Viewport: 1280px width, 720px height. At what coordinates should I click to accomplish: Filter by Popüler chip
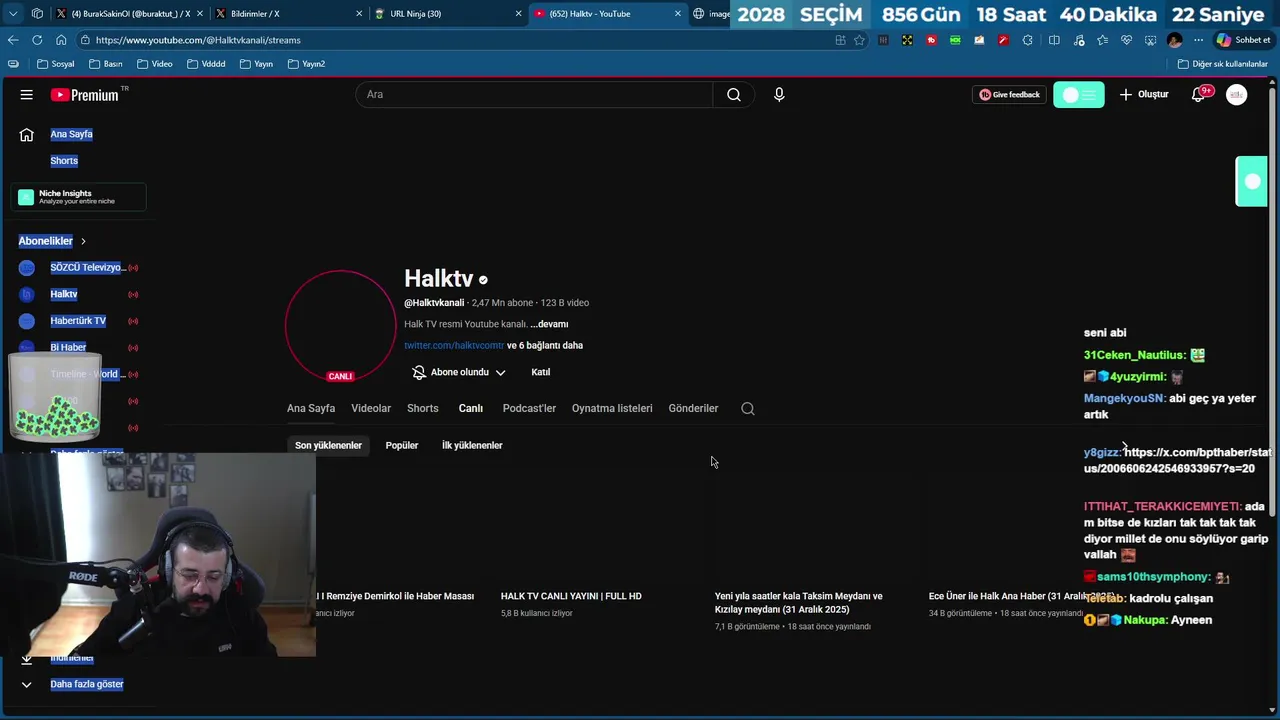402,445
